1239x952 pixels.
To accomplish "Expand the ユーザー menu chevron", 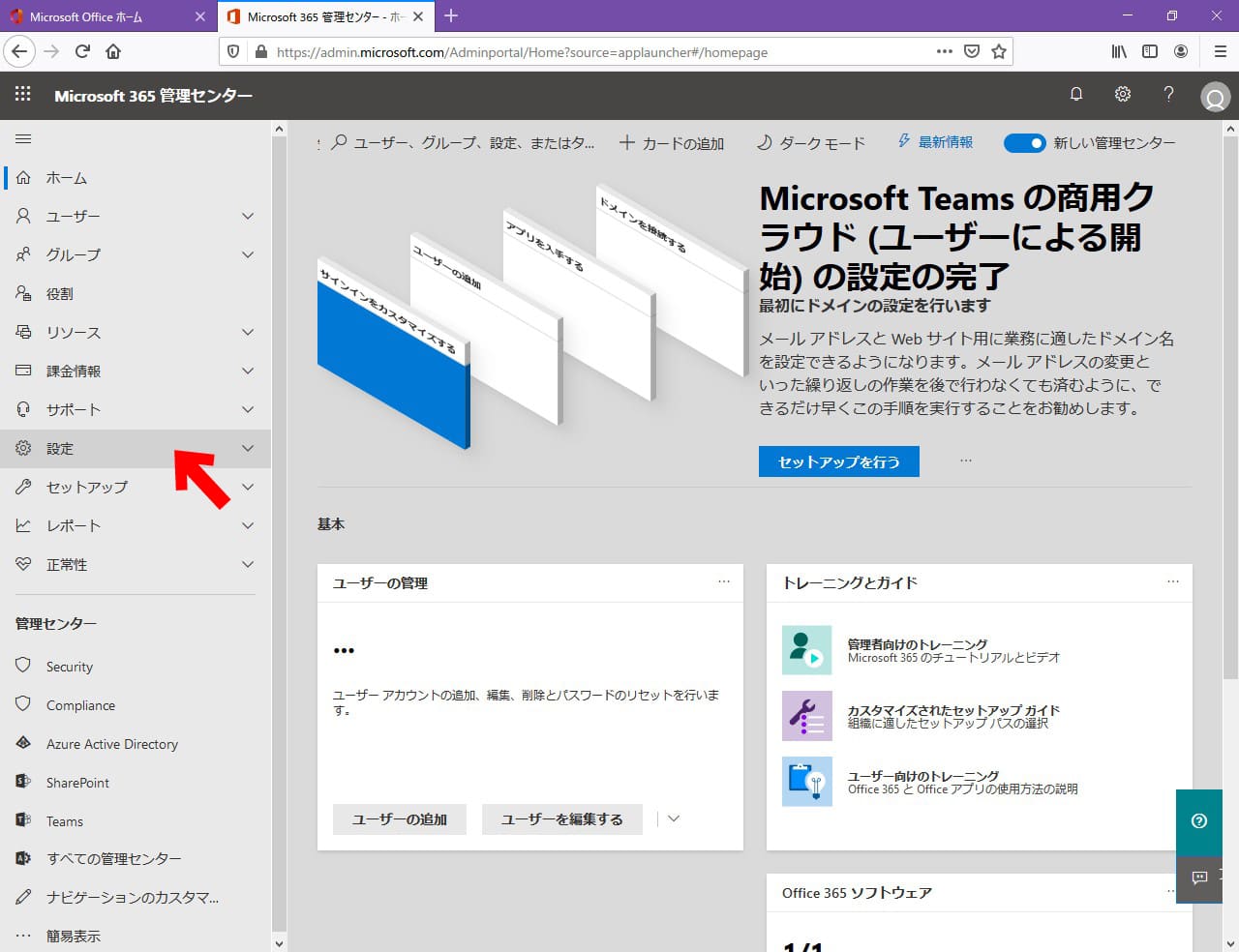I will (248, 216).
